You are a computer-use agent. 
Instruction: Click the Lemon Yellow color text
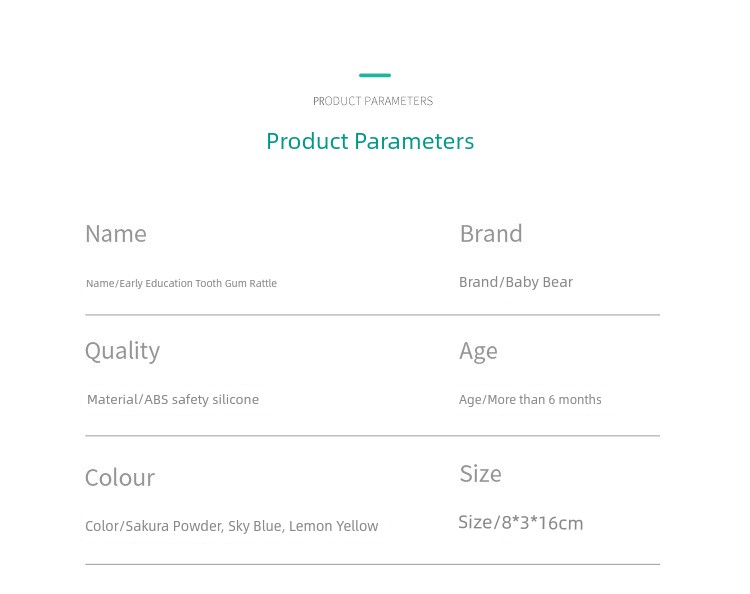pyautogui.click(x=333, y=526)
